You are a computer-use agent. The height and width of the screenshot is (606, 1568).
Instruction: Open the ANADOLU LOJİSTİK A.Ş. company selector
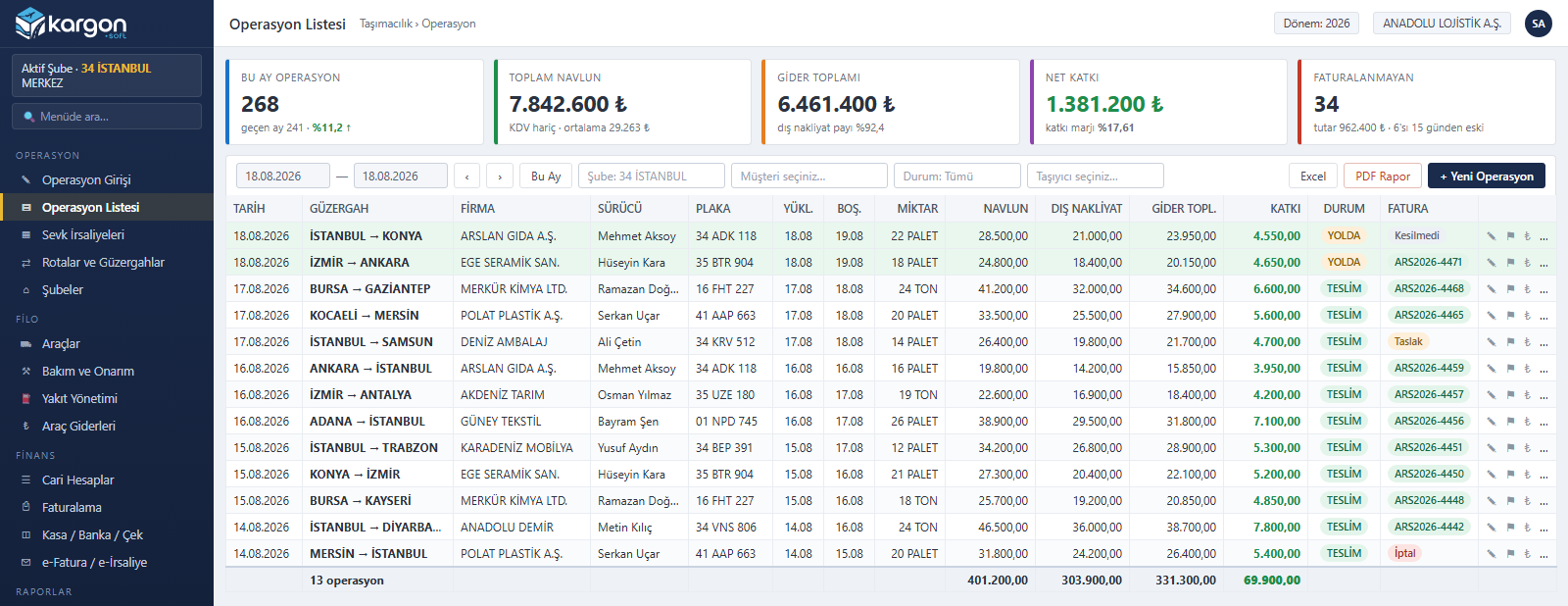pyautogui.click(x=1442, y=24)
